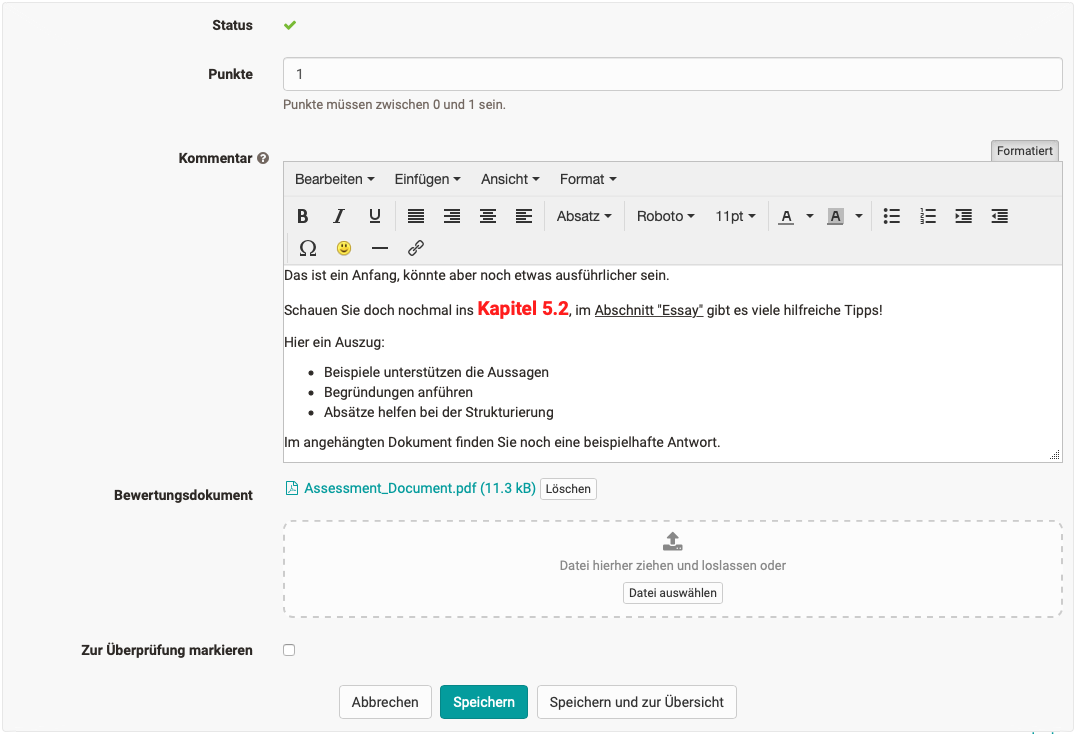
Task: Toggle bold formatting in comment editor
Action: click(x=303, y=216)
